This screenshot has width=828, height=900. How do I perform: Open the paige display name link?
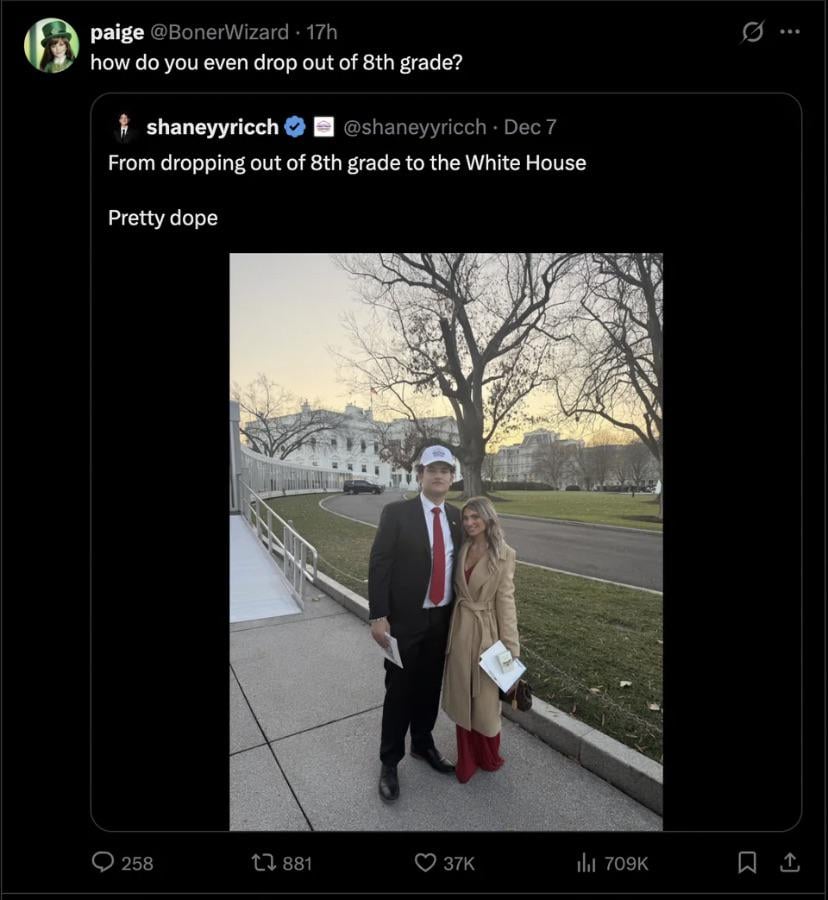116,32
